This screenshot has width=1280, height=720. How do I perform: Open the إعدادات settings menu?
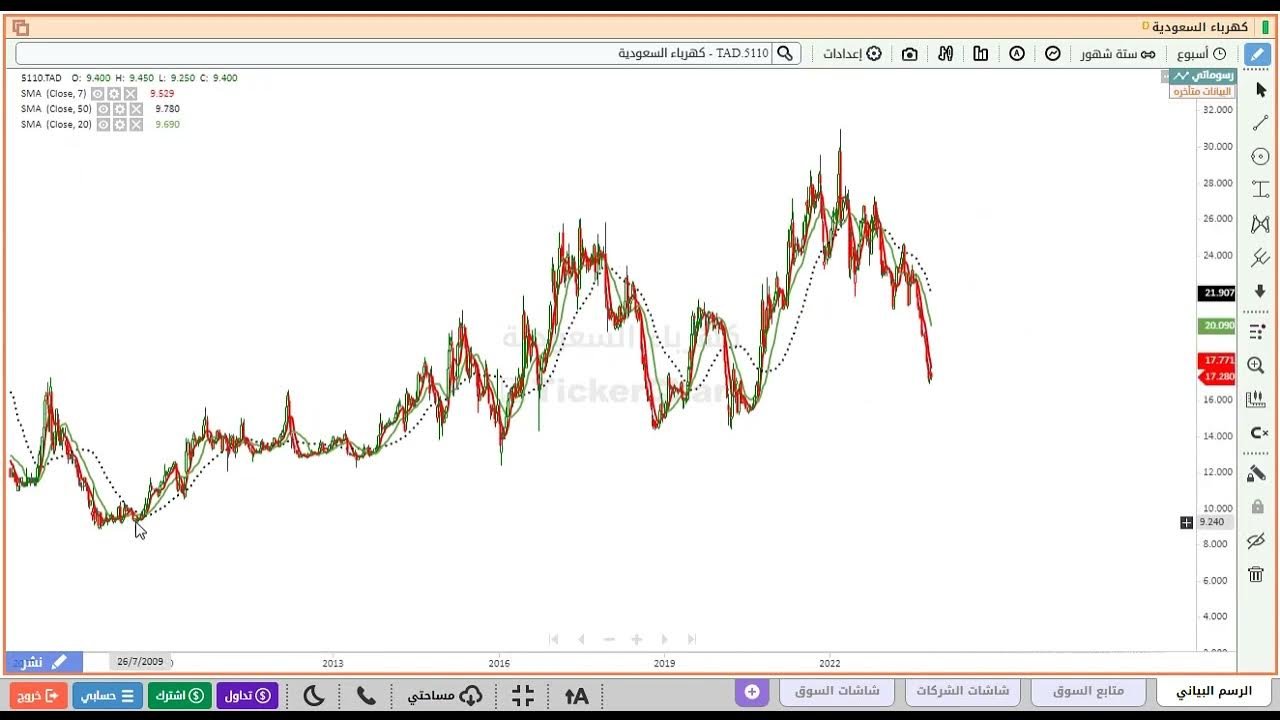[x=852, y=54]
